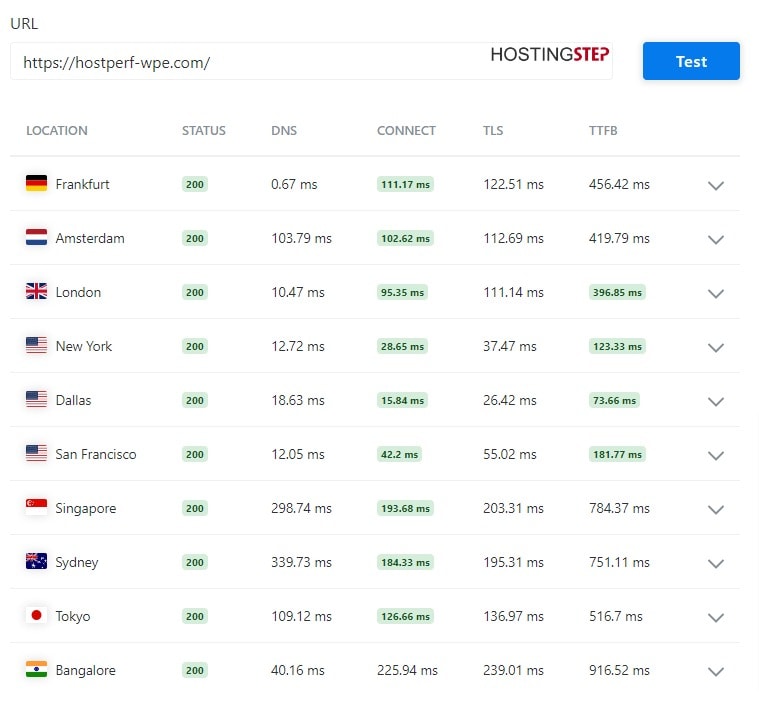Click the Japan flag icon beside Tokyo
This screenshot has height=711, width=759.
(x=36, y=615)
